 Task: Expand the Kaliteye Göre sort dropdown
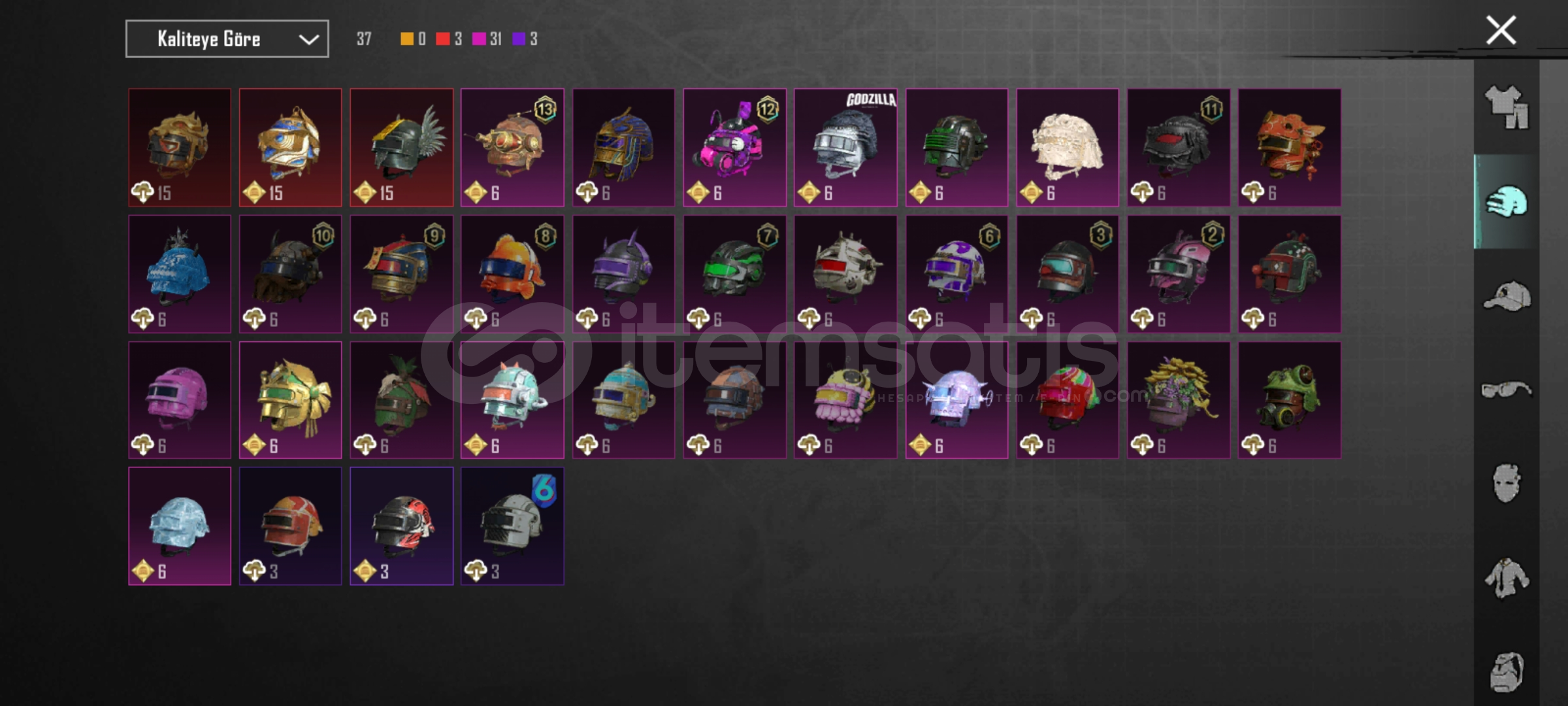point(227,39)
